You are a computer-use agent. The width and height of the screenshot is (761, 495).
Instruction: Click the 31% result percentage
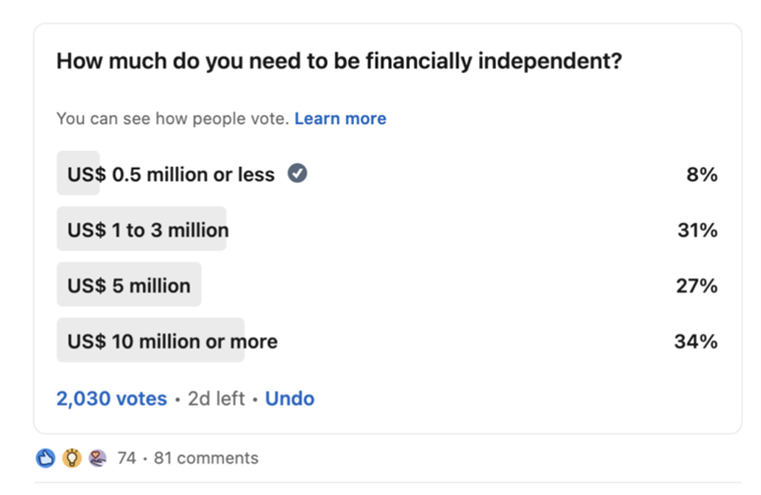[697, 230]
